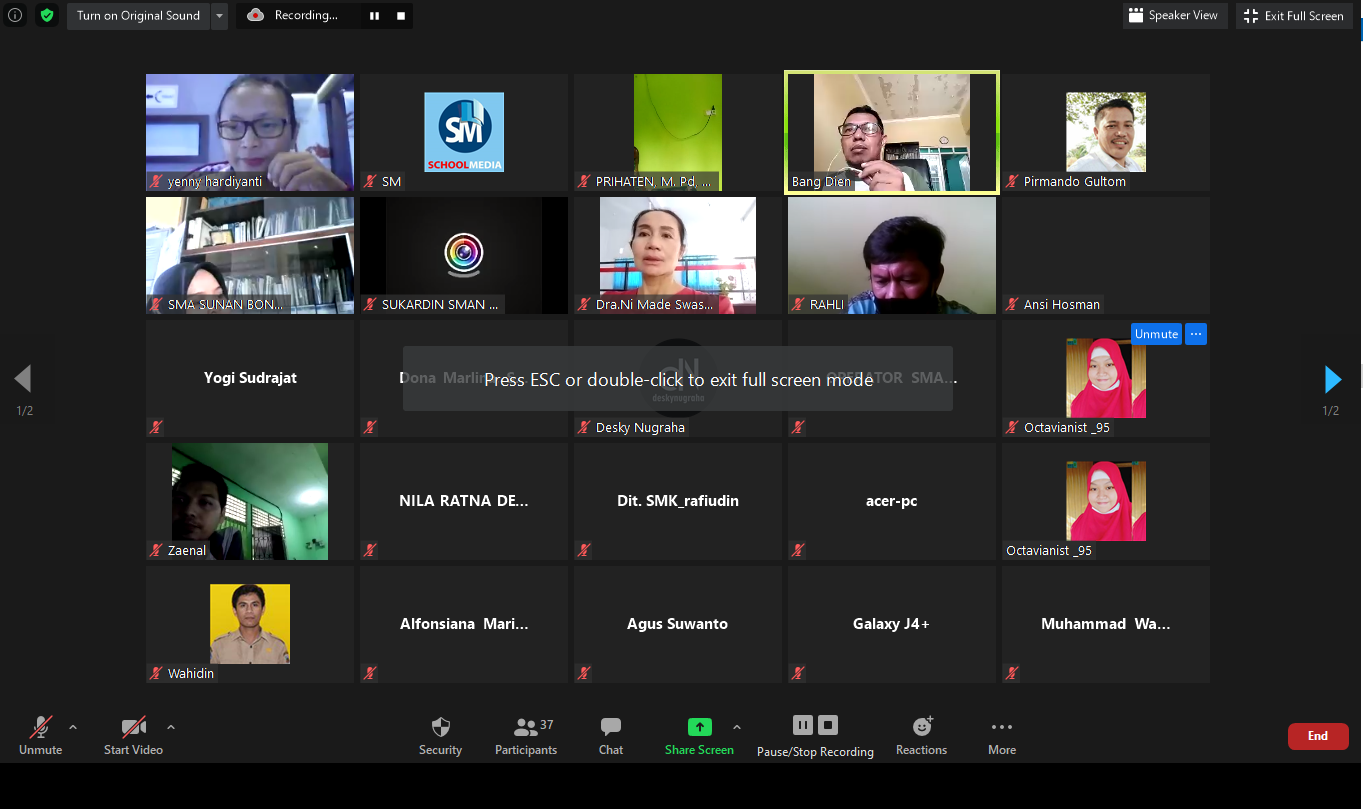Open the Participants panel

[525, 727]
